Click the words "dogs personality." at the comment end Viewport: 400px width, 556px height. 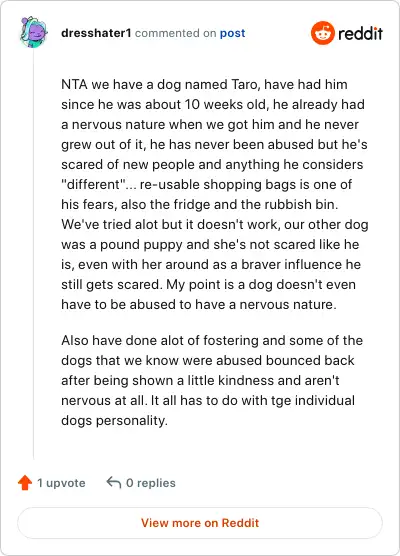pyautogui.click(x=114, y=421)
